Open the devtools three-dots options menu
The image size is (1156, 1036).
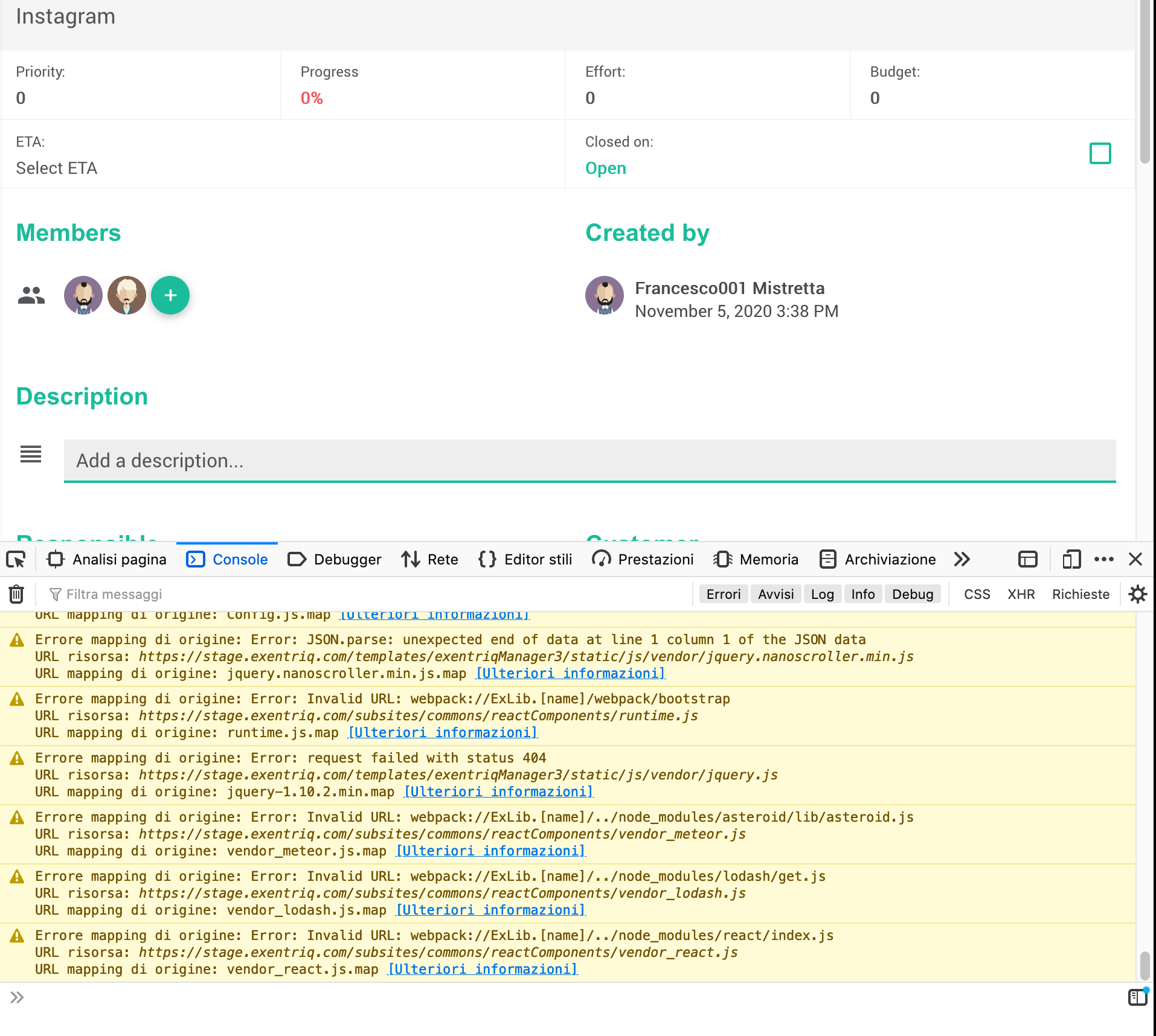point(1103,560)
